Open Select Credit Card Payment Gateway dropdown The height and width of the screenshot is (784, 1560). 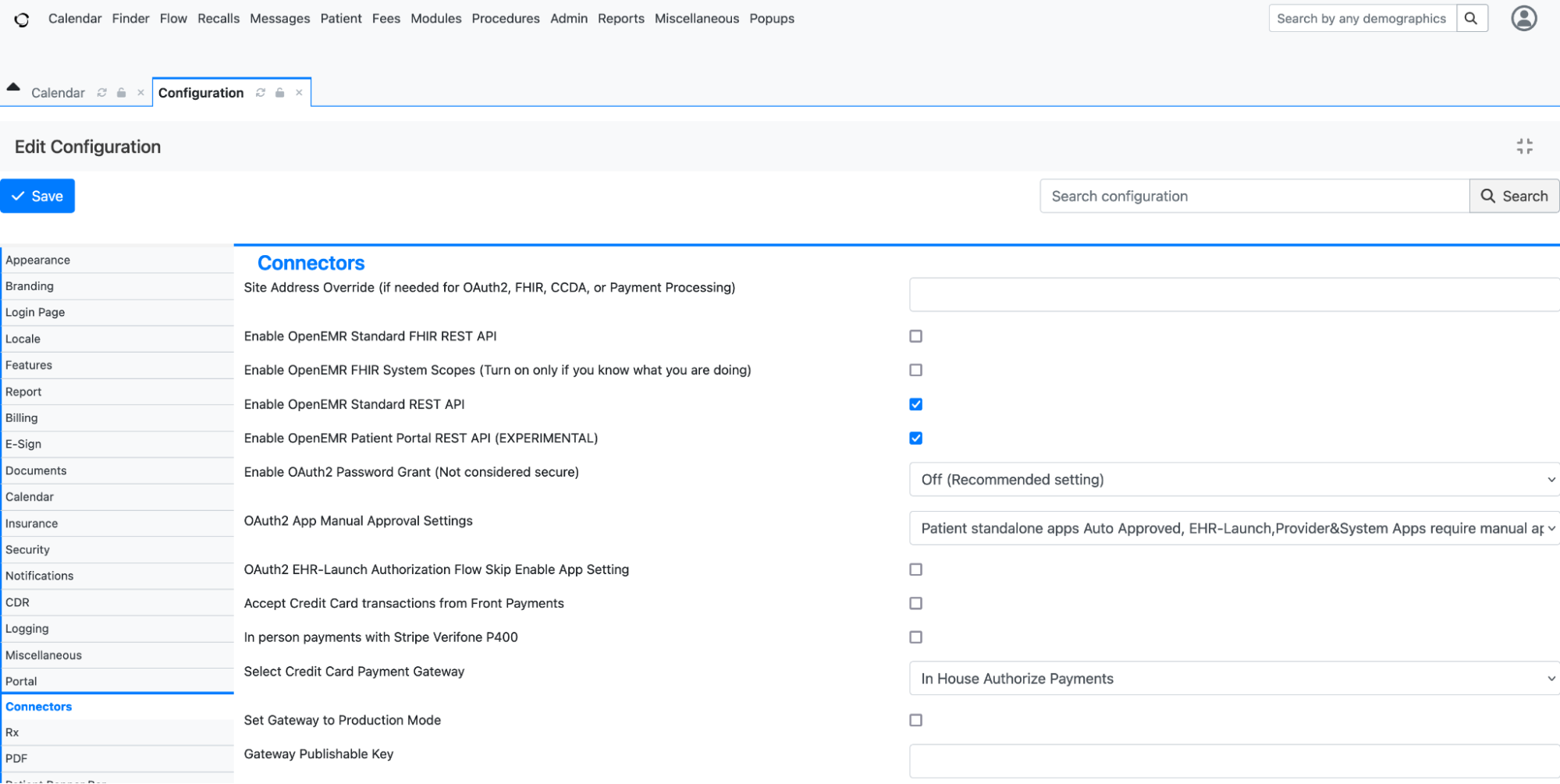pyautogui.click(x=1234, y=679)
